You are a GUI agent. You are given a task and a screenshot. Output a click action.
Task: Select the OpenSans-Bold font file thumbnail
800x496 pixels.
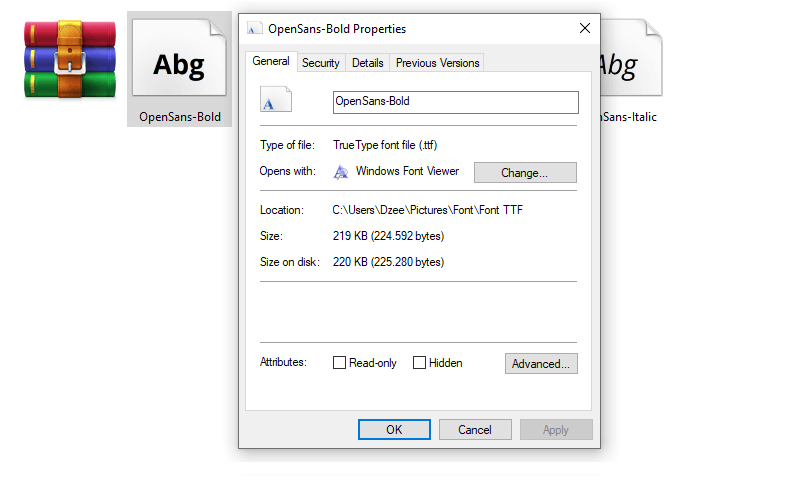coord(179,58)
